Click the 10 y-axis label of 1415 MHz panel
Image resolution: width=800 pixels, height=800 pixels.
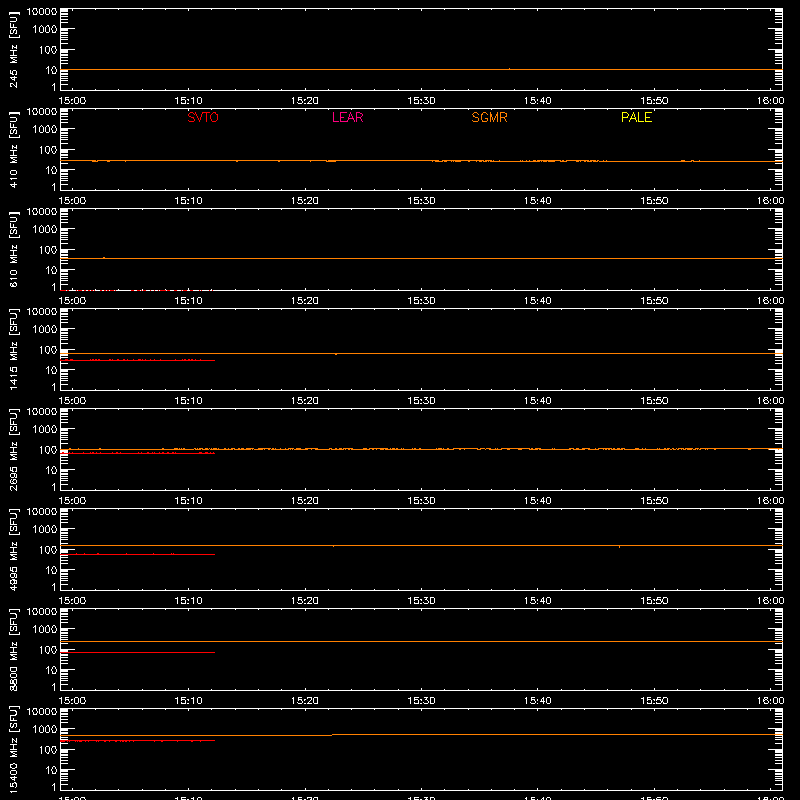[51, 370]
